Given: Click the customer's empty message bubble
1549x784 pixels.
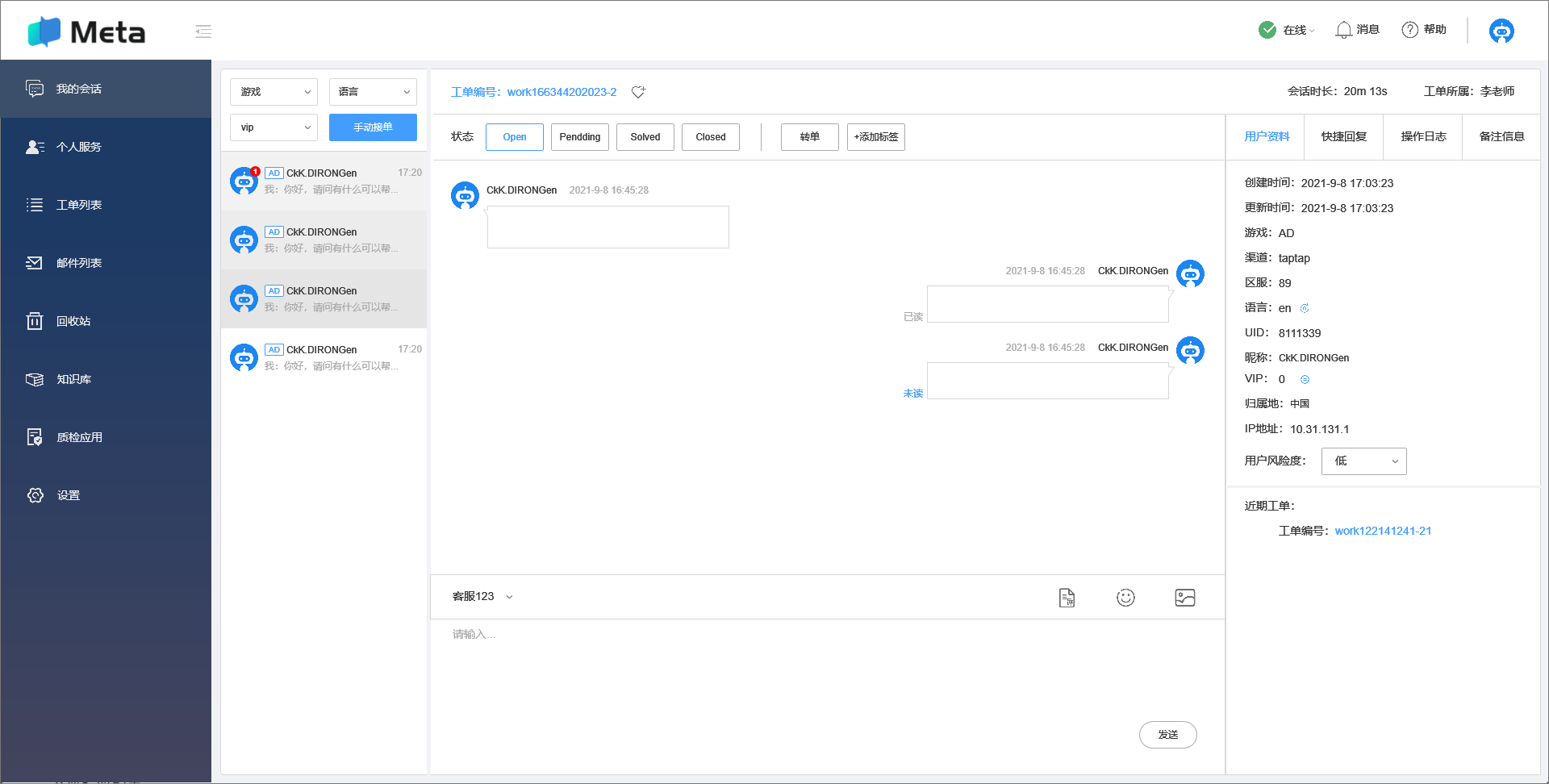Looking at the screenshot, I should pos(608,227).
